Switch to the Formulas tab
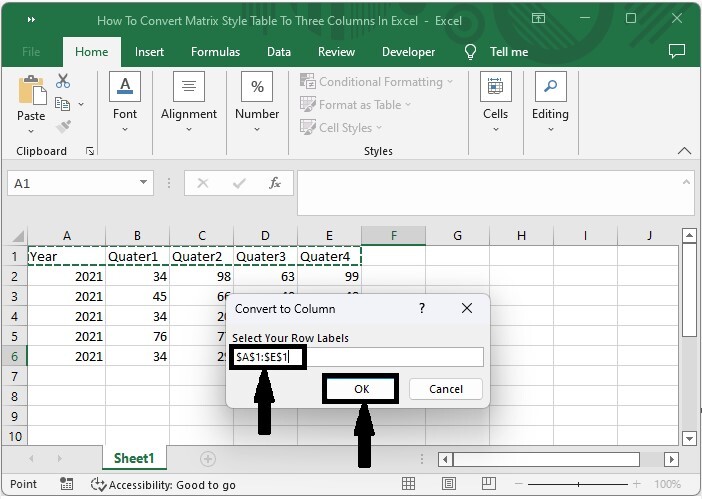This screenshot has width=702, height=499. coord(215,52)
